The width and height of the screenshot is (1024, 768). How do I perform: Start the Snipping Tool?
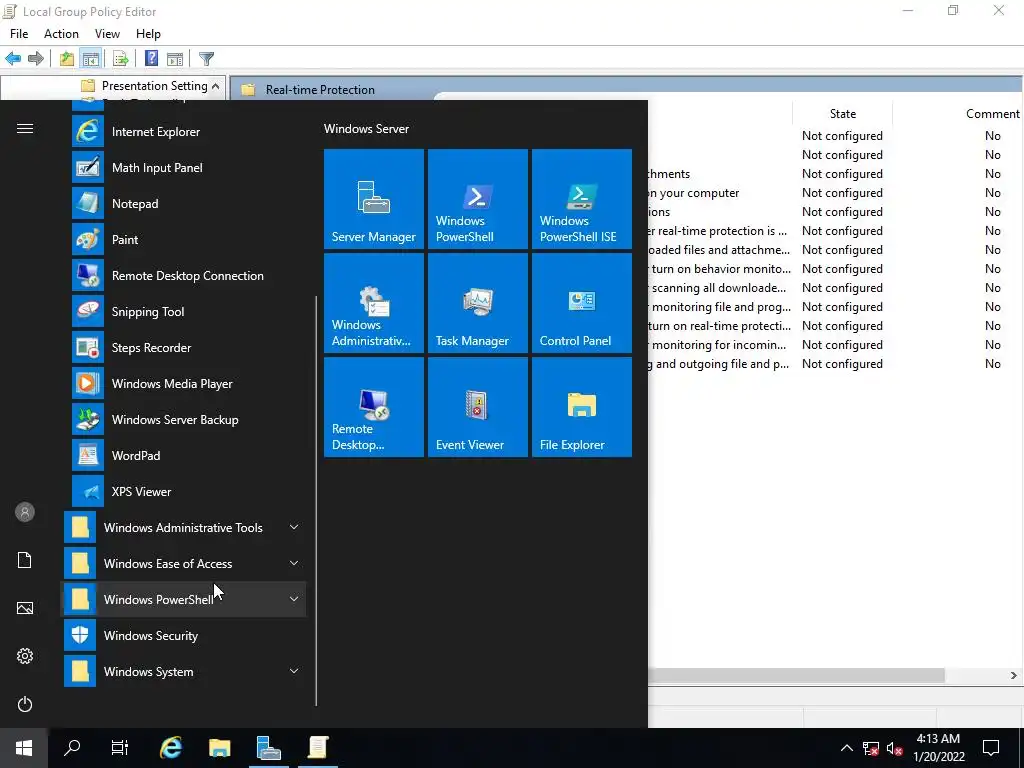(184, 312)
